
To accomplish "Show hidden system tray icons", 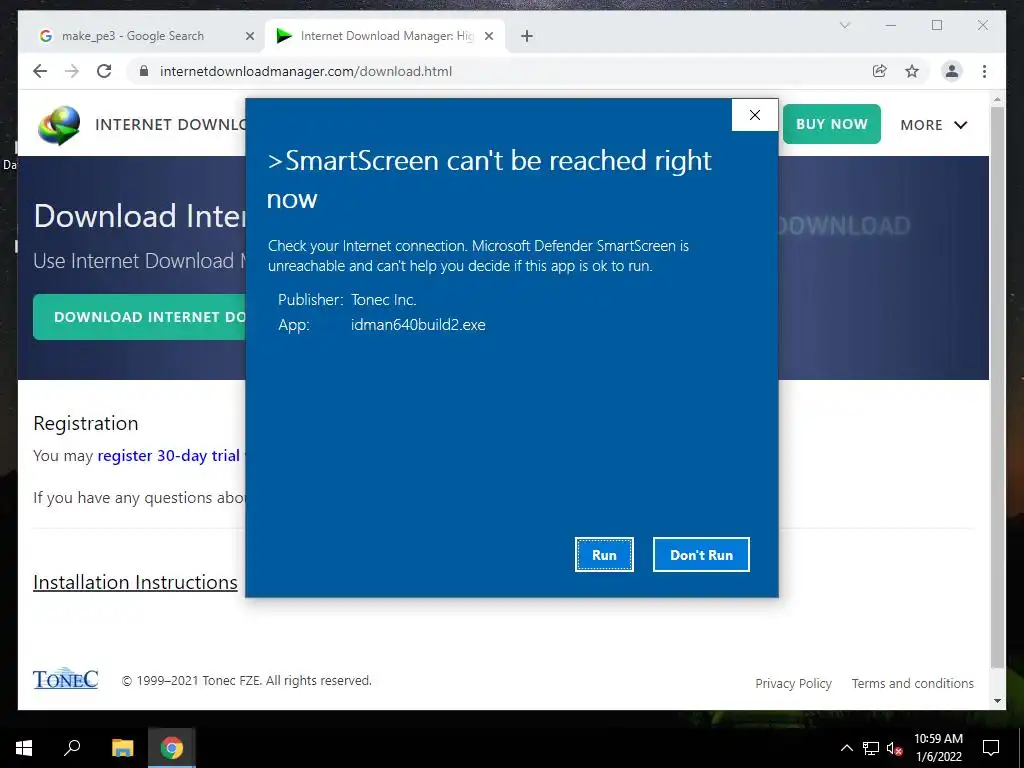I will coord(846,748).
